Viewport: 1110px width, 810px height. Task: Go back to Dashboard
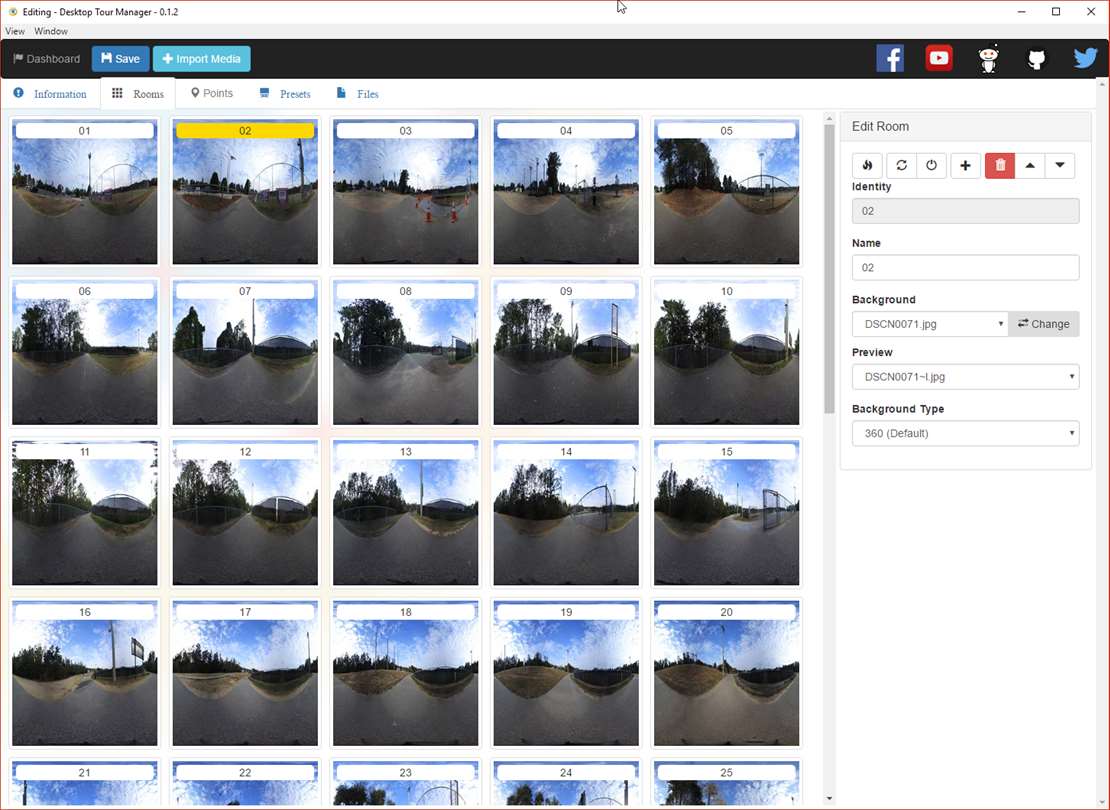click(x=47, y=59)
